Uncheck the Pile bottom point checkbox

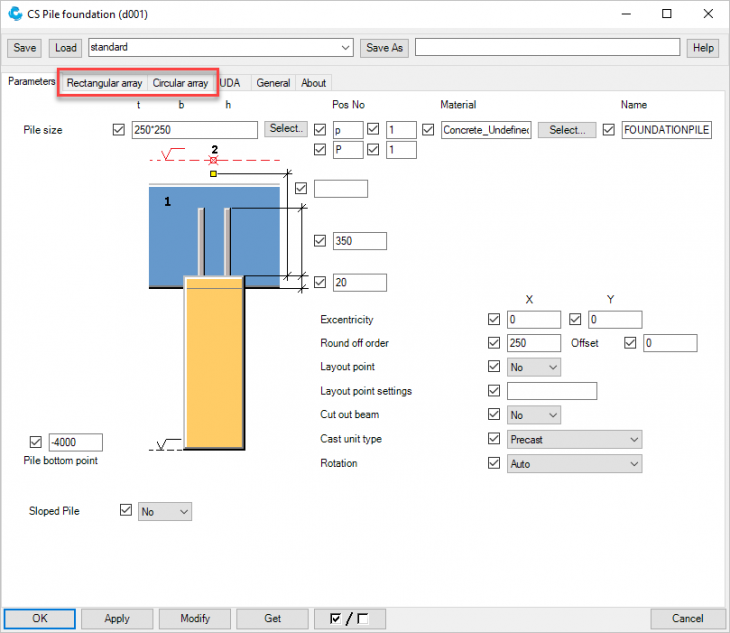point(37,442)
